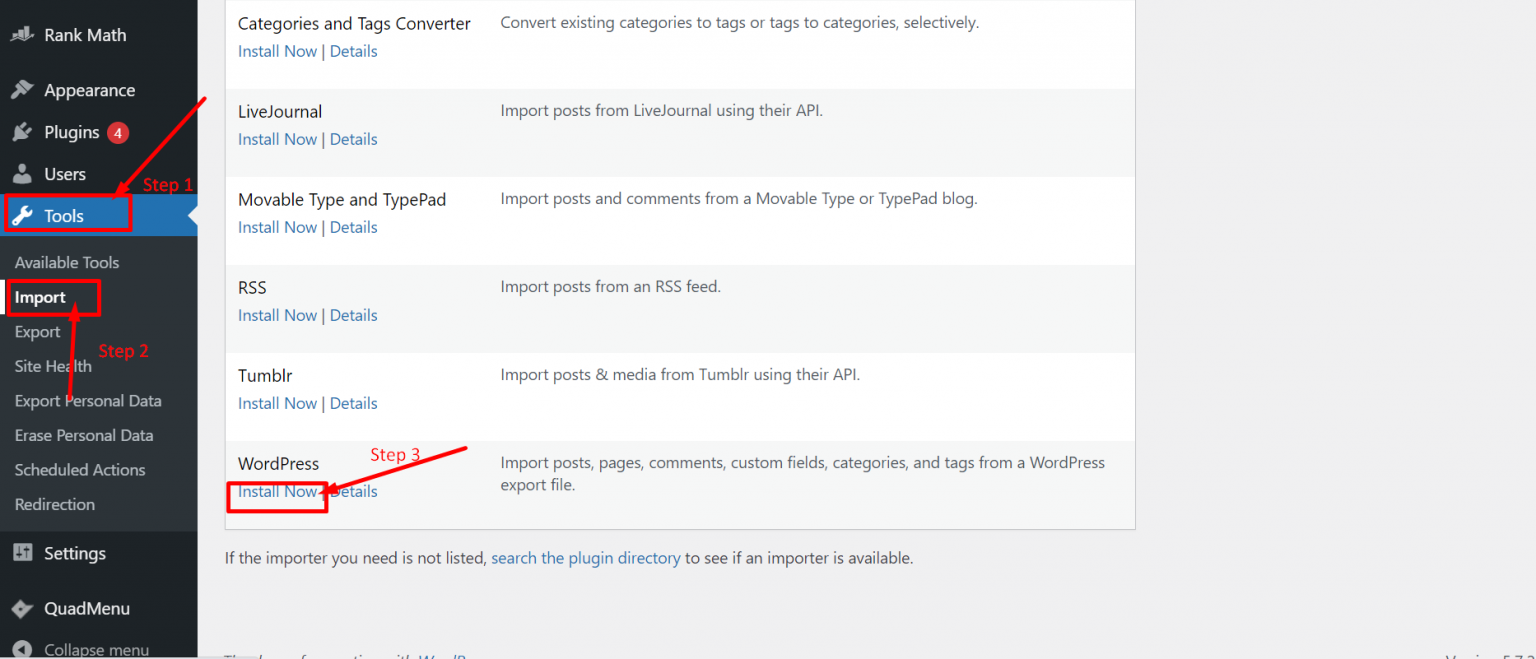Open the Redirection tools page

(54, 504)
